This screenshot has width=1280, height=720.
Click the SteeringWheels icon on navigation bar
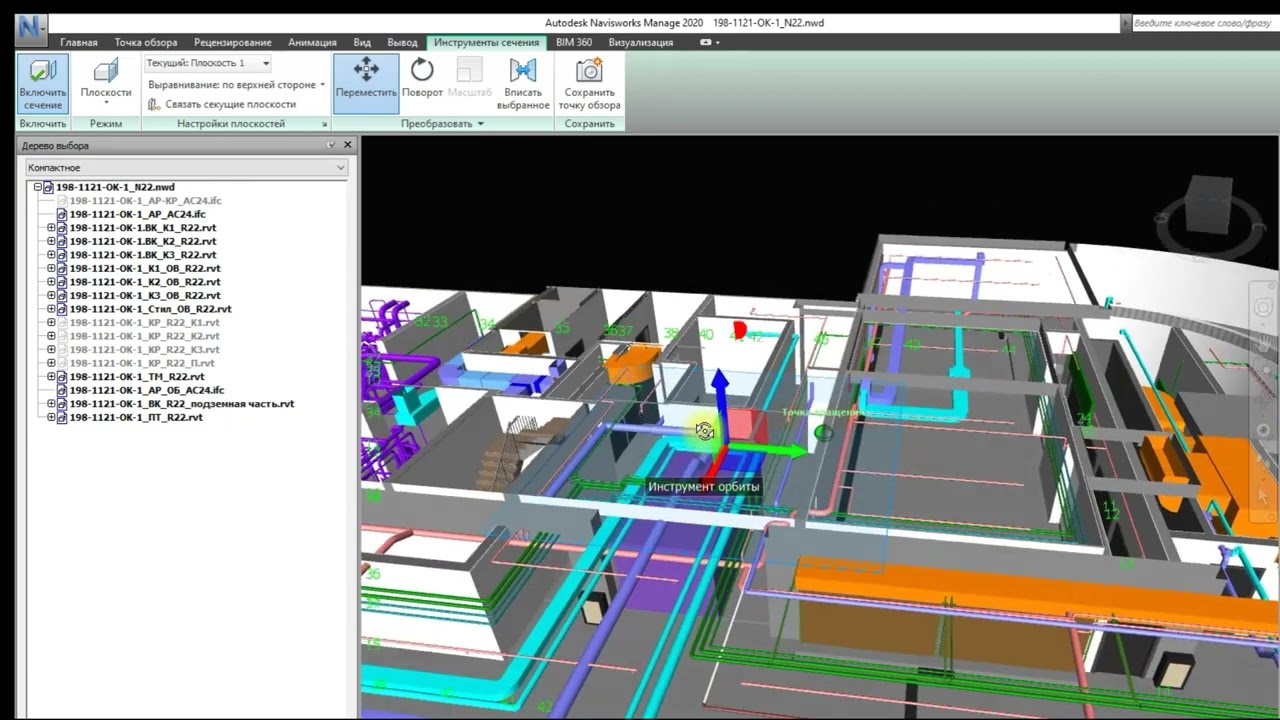pos(1264,308)
